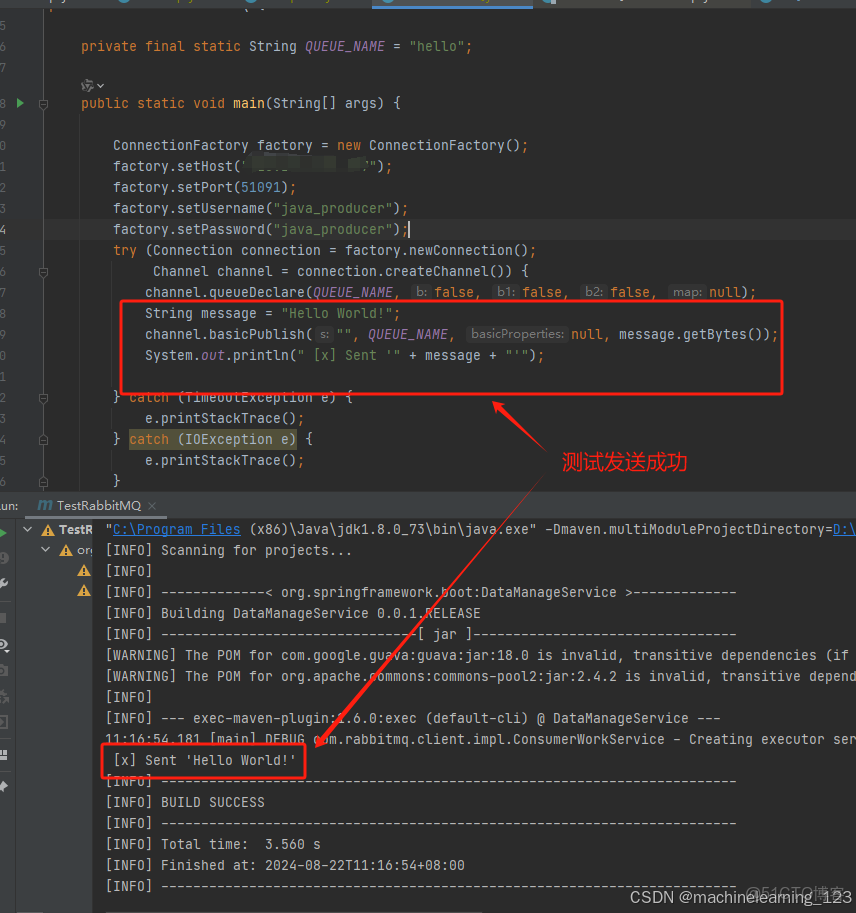
Task: Rerun TestRabbitMQ with the green arrow
Action: [x=3, y=533]
